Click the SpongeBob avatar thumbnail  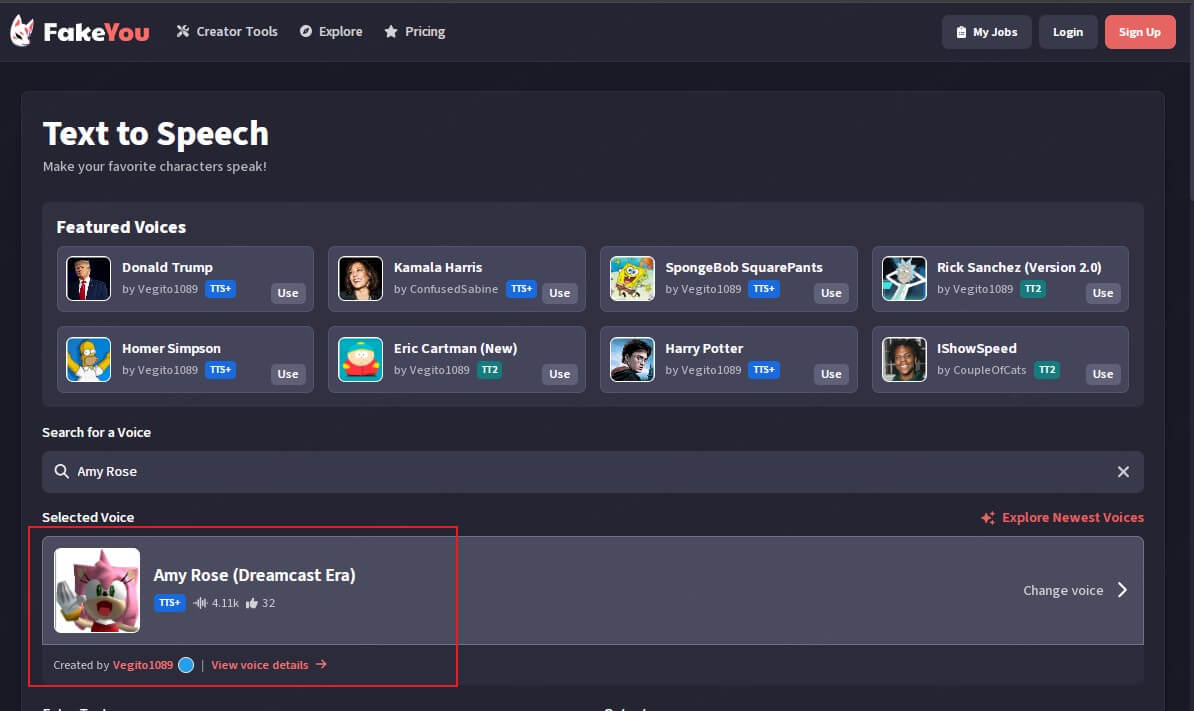[632, 279]
